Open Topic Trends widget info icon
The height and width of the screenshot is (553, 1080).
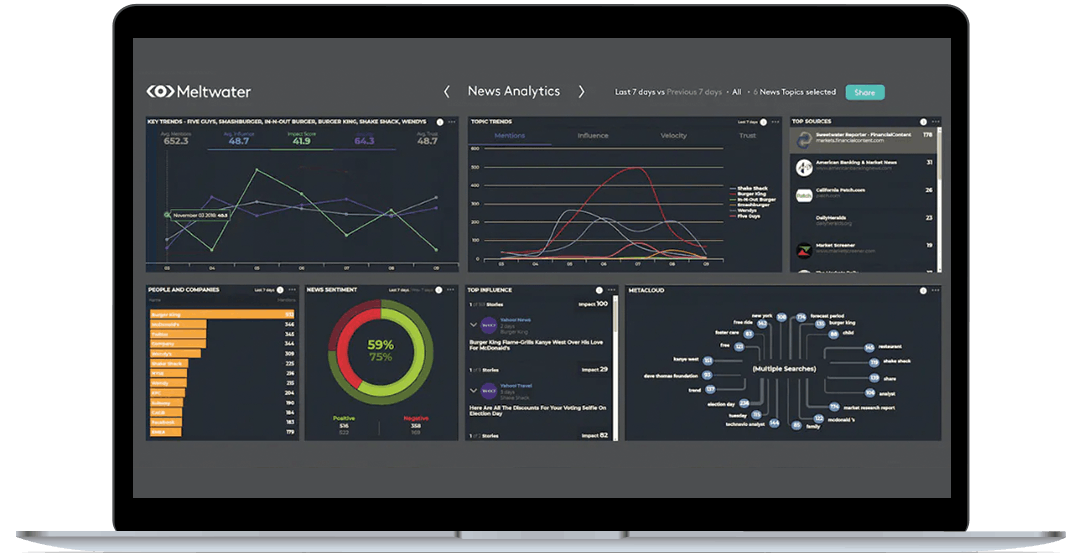pyautogui.click(x=763, y=122)
